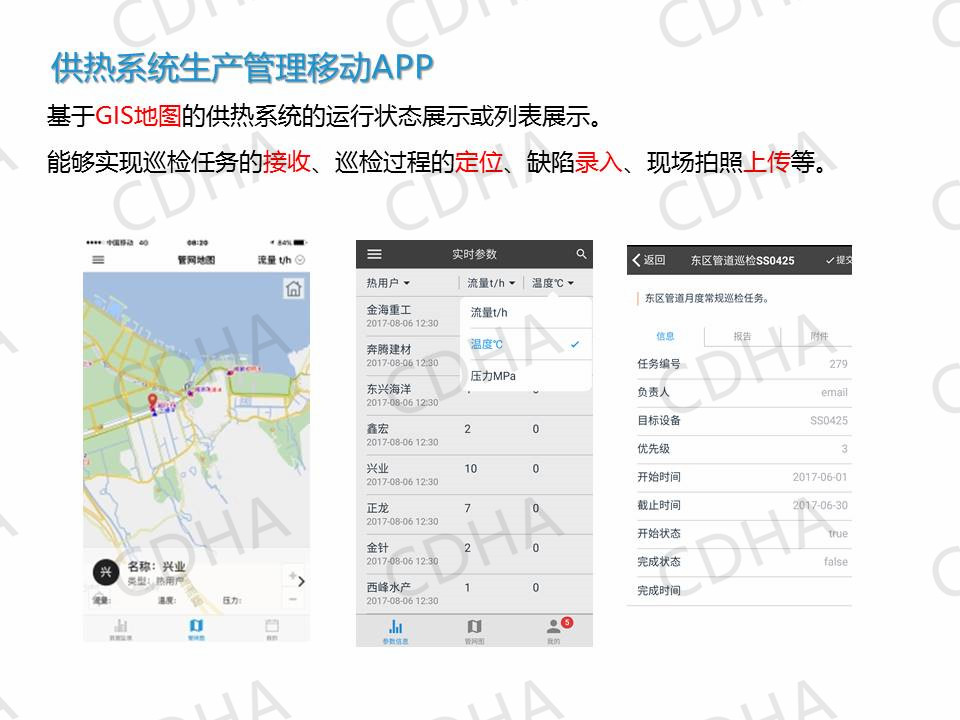Open the 正龙 row
Viewport: 960px width, 720px height.
point(474,515)
